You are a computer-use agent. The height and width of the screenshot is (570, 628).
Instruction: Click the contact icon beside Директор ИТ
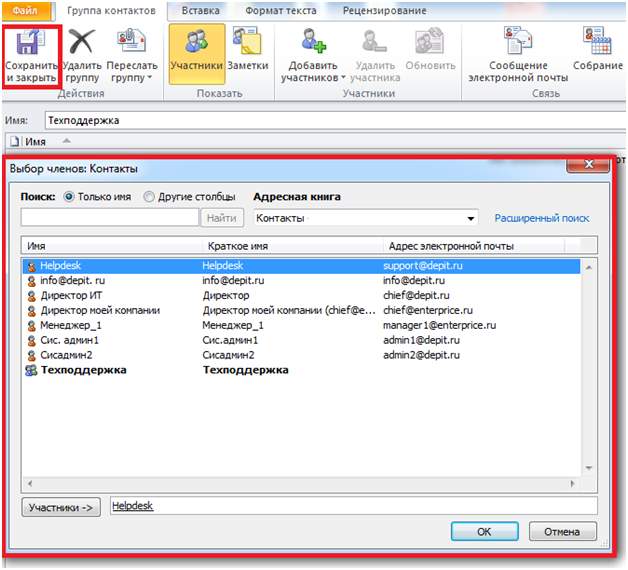tap(32, 296)
